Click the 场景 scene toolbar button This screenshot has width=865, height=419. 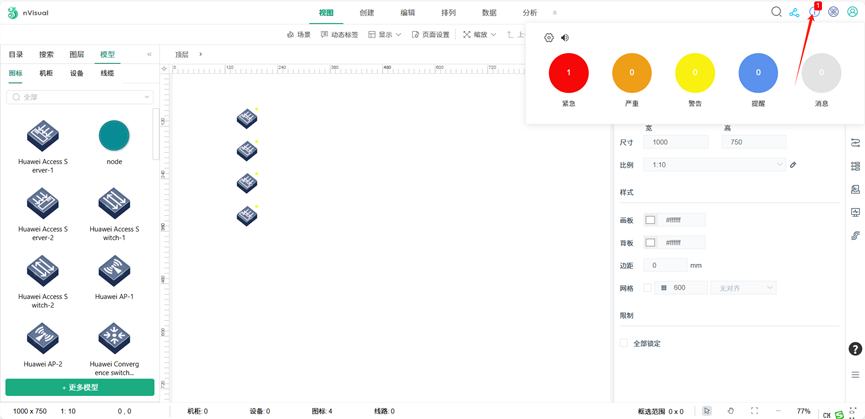coord(299,35)
